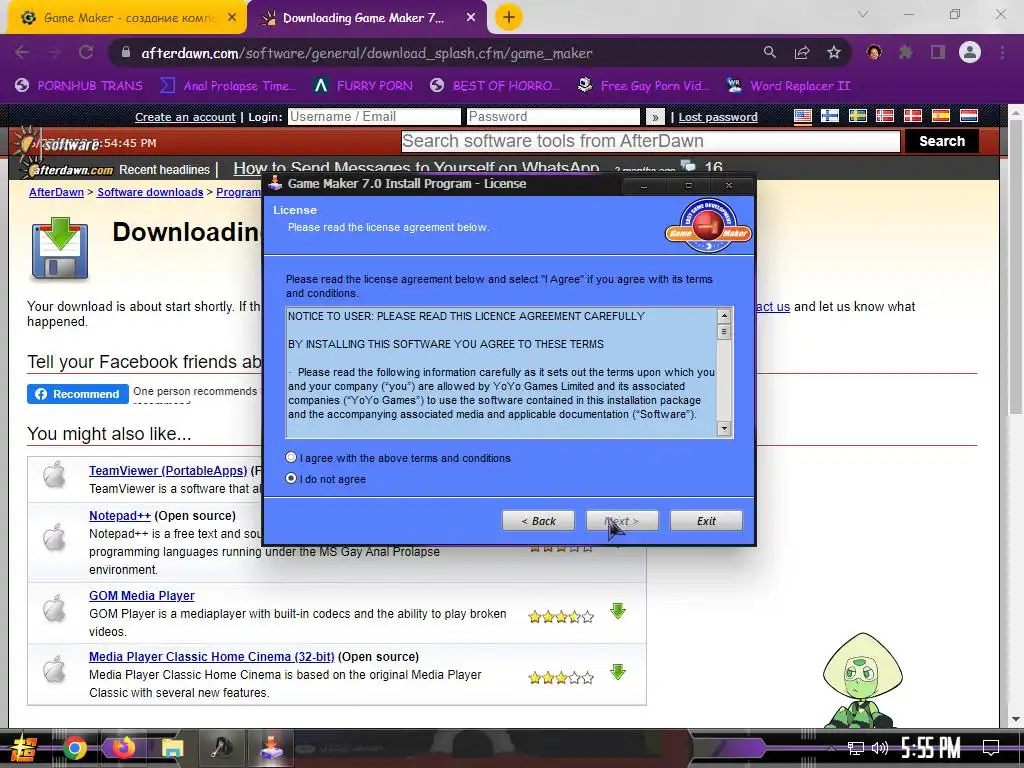
Task: Open the AfterDawn breadcrumb link
Action: click(56, 192)
